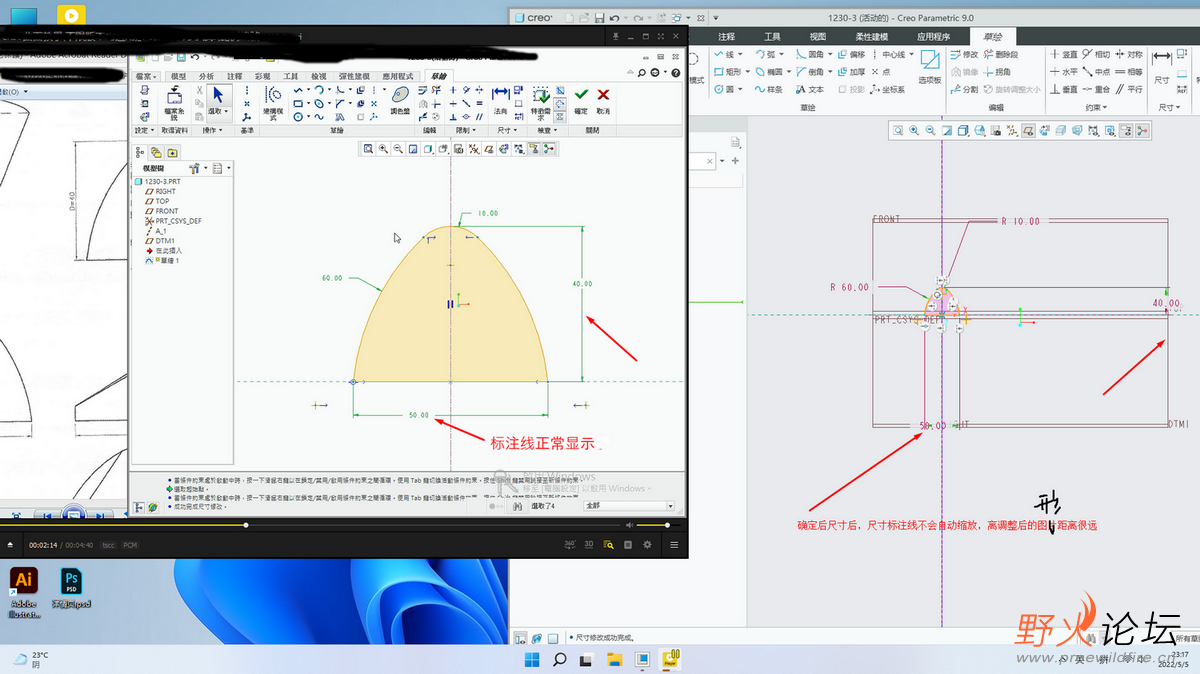Expand the 操作 group dropdown in the left window

coord(214,130)
